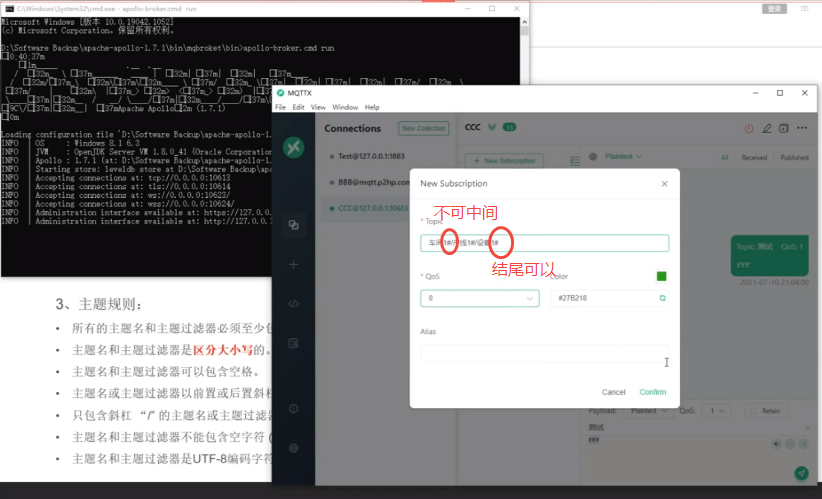Open the Help menu in MQTTX
The image size is (822, 499).
point(372,107)
